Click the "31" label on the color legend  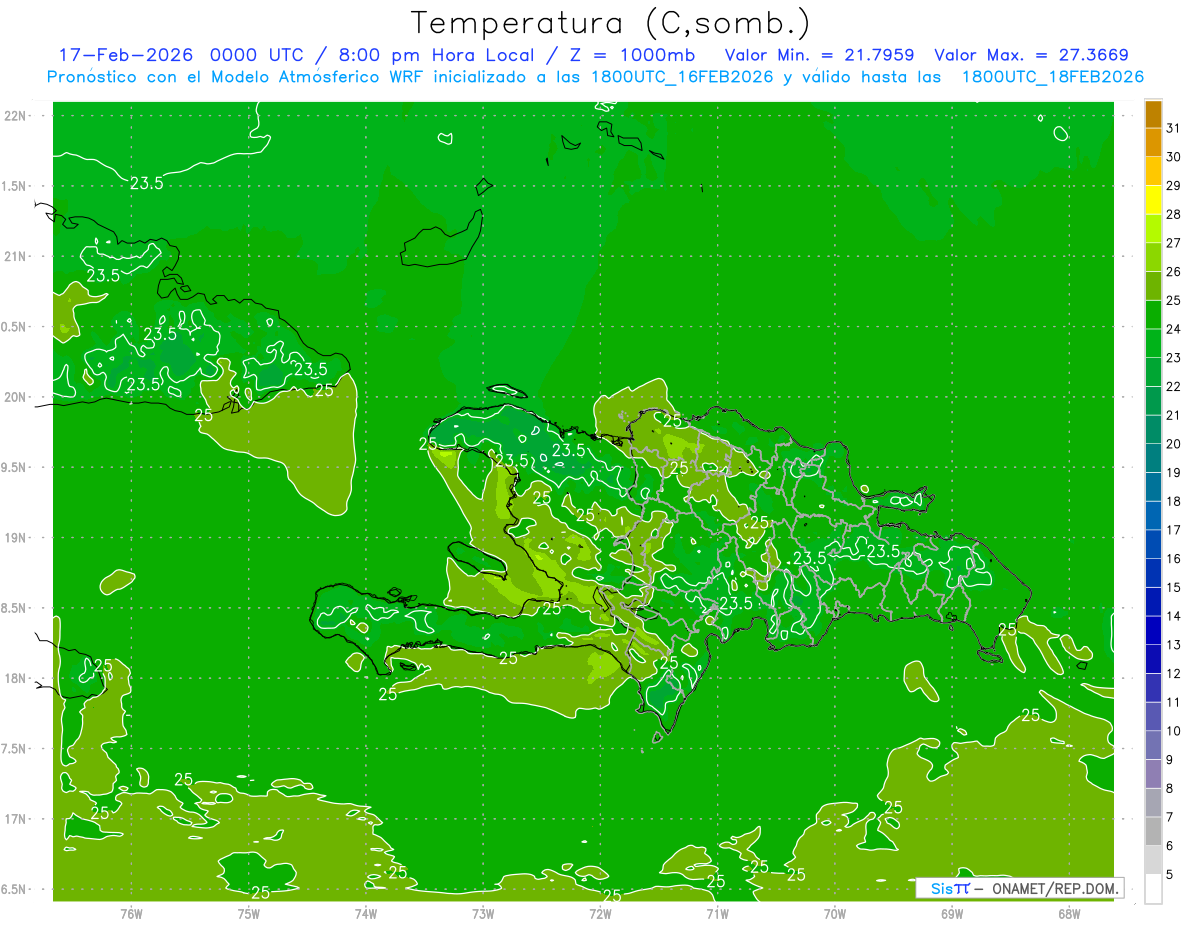pos(1173,129)
